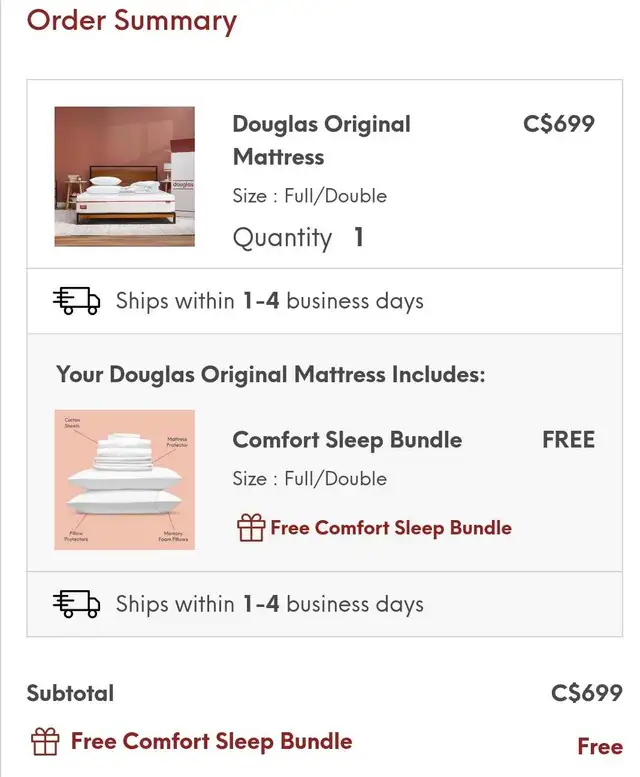Viewport: 640px width, 777px height.
Task: Click Your Douglas Original Mattress Includes heading
Action: pyautogui.click(x=270, y=374)
